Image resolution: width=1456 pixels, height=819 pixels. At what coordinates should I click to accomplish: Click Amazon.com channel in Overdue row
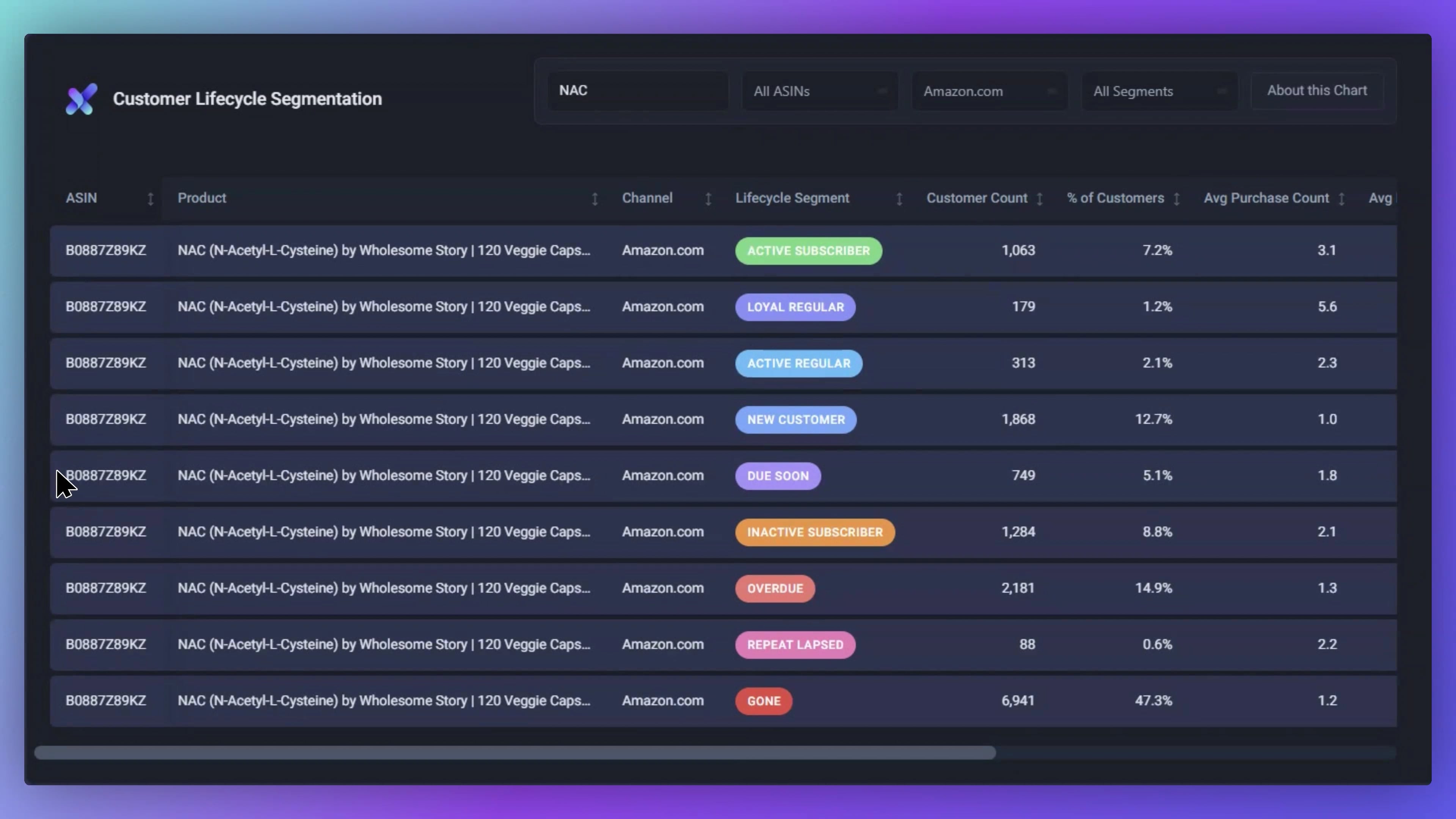click(x=663, y=588)
